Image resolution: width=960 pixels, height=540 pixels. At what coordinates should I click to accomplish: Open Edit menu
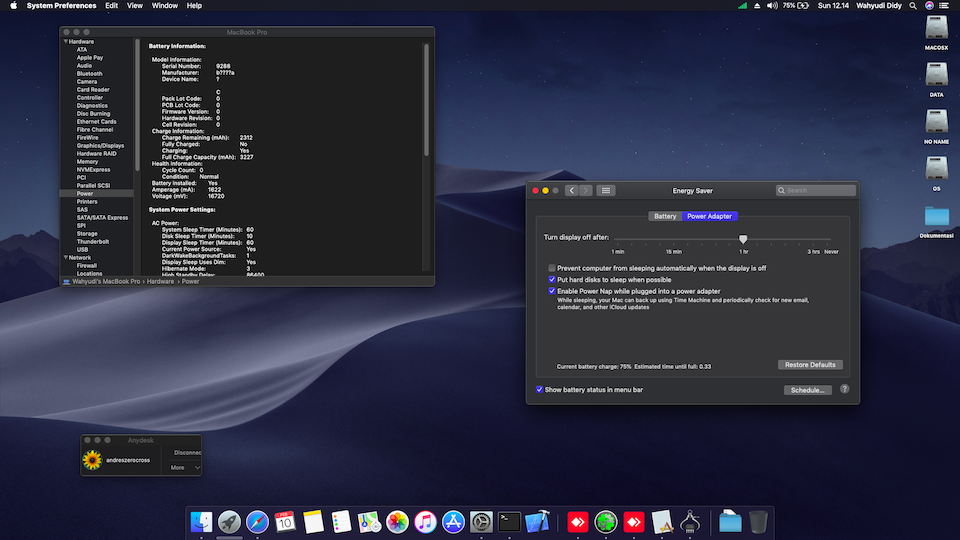point(111,6)
